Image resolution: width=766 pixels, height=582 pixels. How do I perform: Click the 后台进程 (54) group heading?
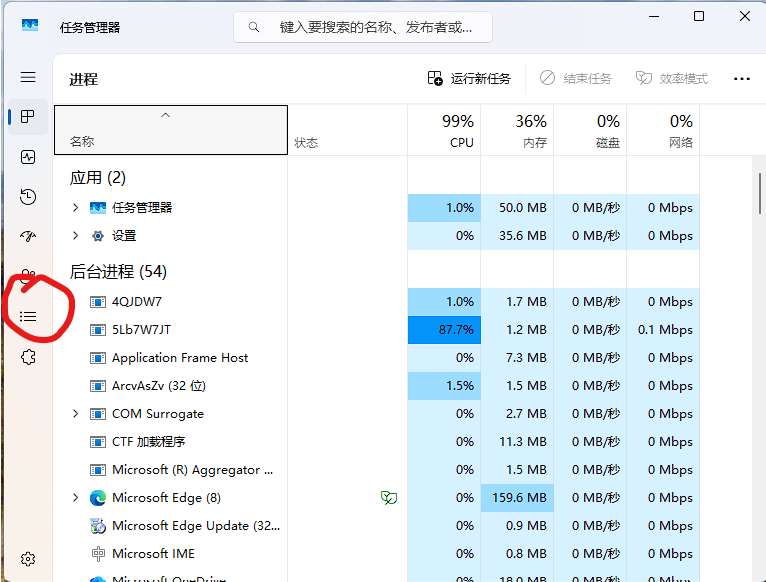[118, 271]
